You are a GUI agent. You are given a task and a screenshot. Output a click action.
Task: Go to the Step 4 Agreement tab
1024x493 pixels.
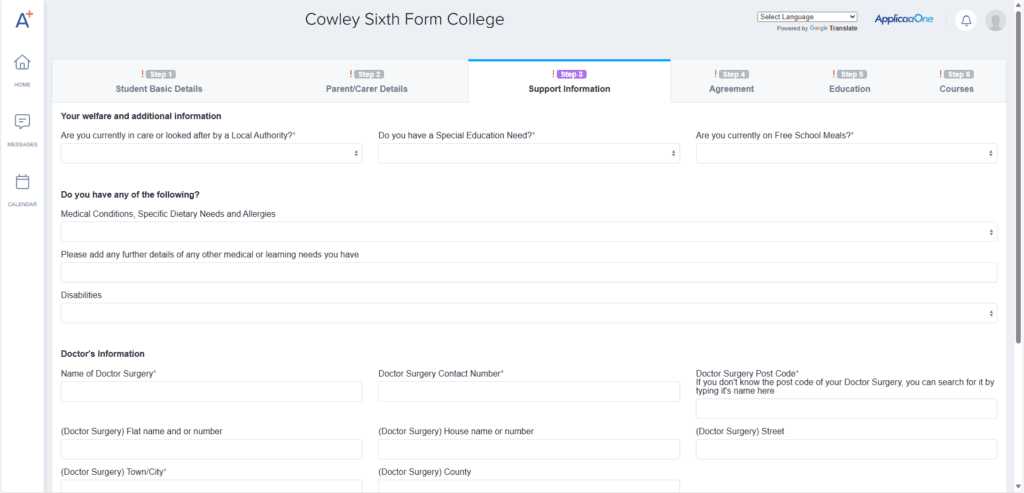click(x=731, y=81)
